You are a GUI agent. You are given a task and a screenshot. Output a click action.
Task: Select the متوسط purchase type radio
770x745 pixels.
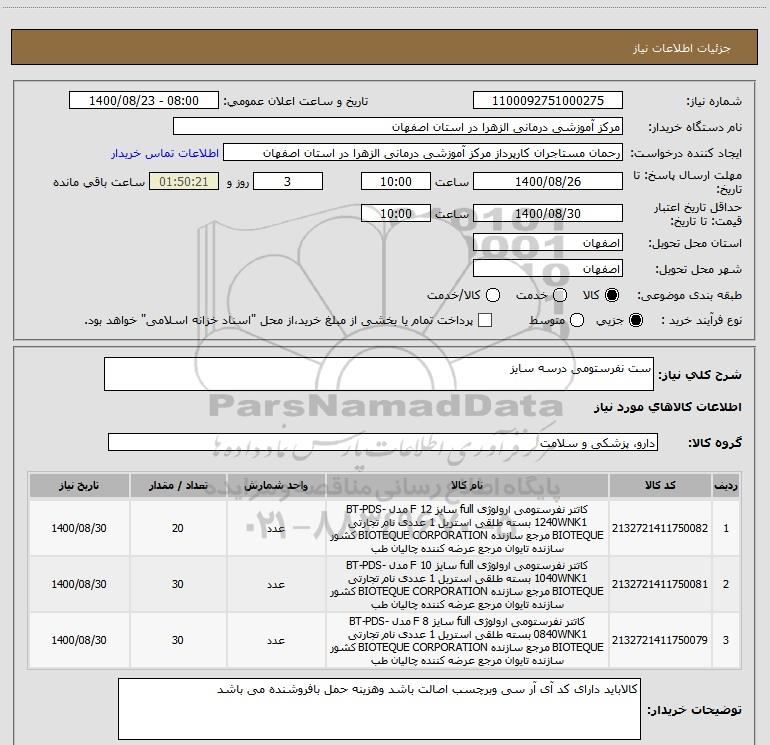tap(577, 320)
